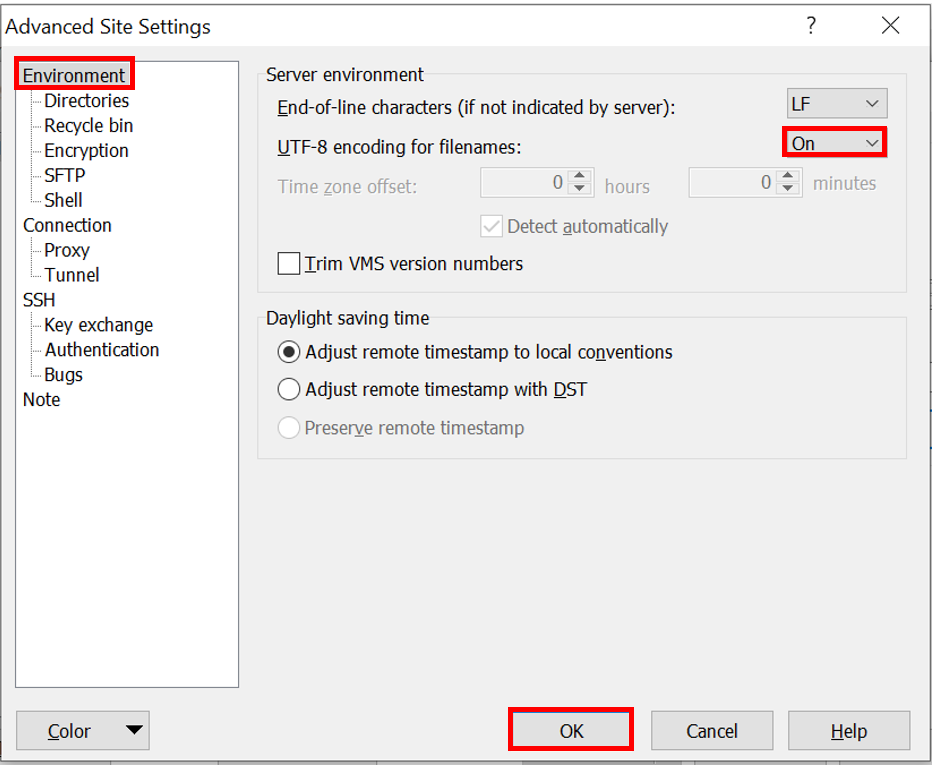The width and height of the screenshot is (932, 765).
Task: Select Tunnel in the settings tree
Action: coord(72,275)
